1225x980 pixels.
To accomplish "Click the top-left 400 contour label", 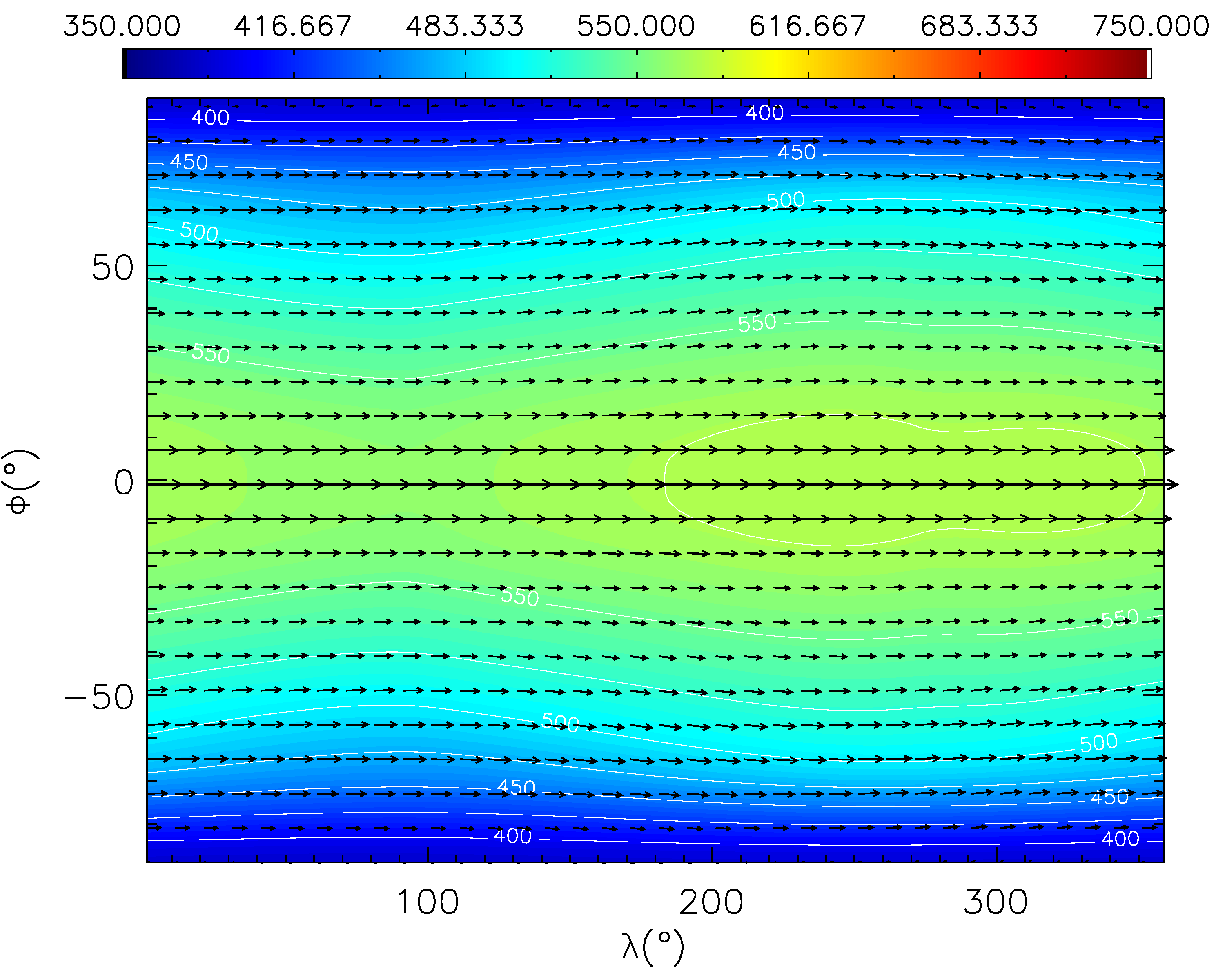I will (210, 118).
